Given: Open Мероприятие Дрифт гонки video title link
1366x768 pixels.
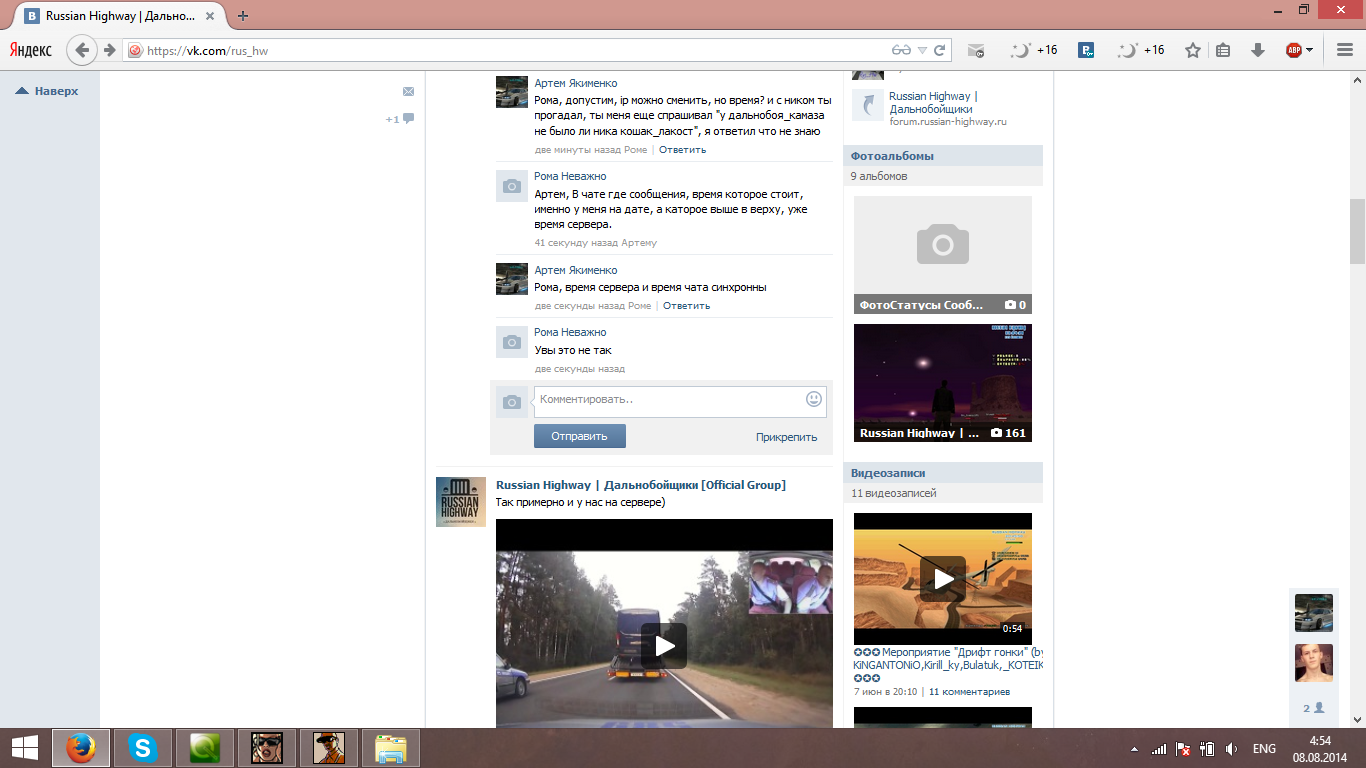Looking at the screenshot, I should pos(948,664).
